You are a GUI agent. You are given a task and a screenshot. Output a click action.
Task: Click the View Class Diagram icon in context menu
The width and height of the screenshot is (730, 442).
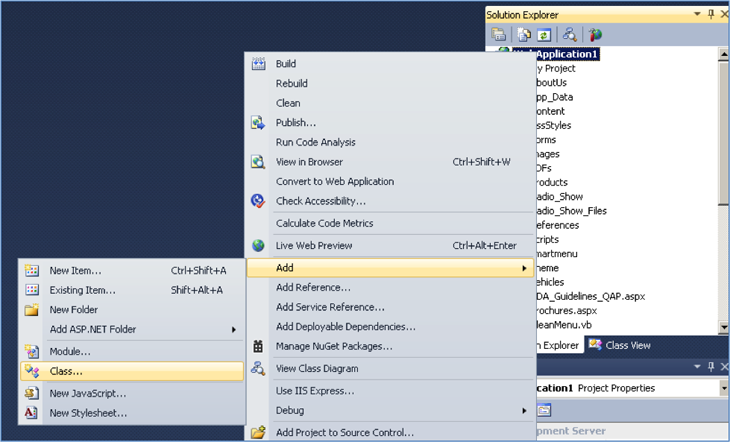point(258,368)
